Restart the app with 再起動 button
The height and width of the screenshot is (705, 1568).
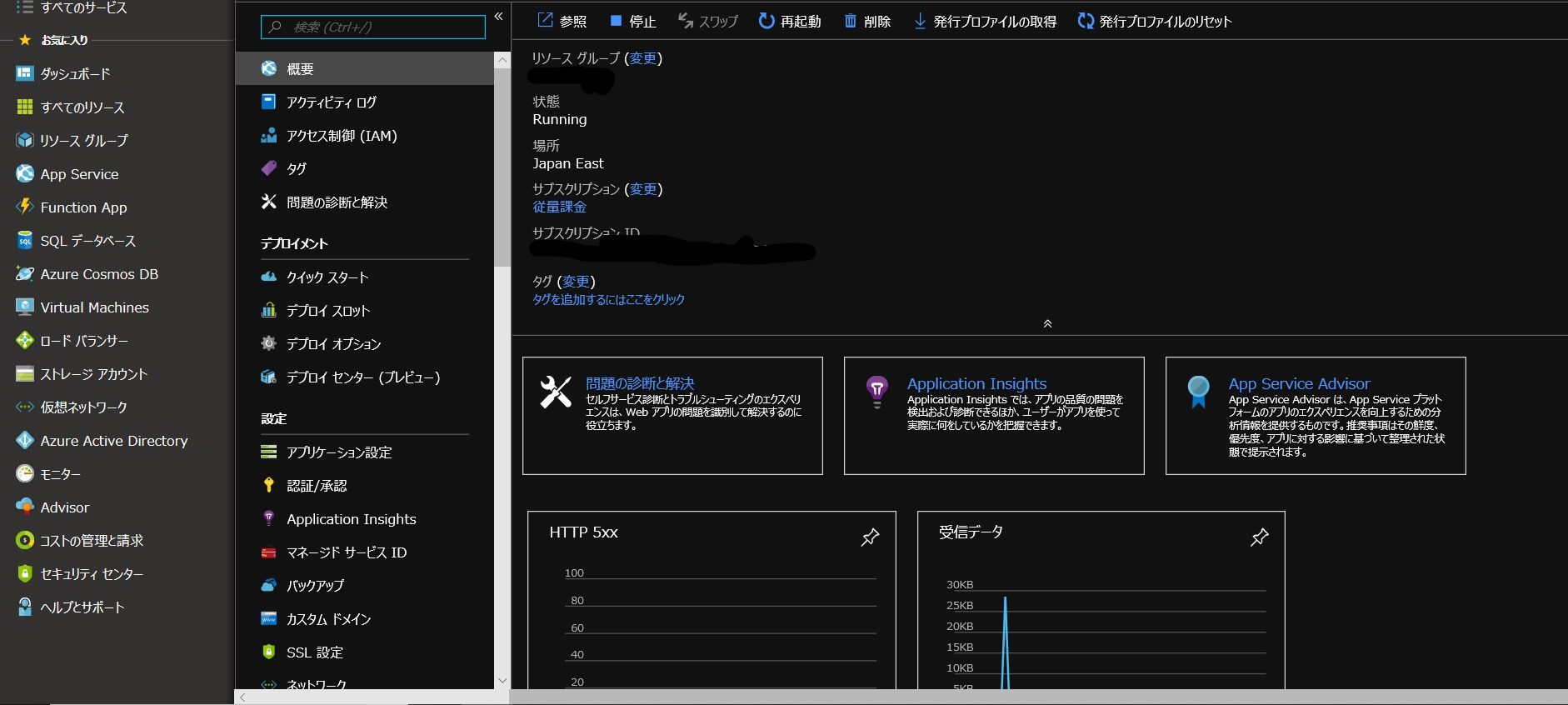pyautogui.click(x=790, y=21)
